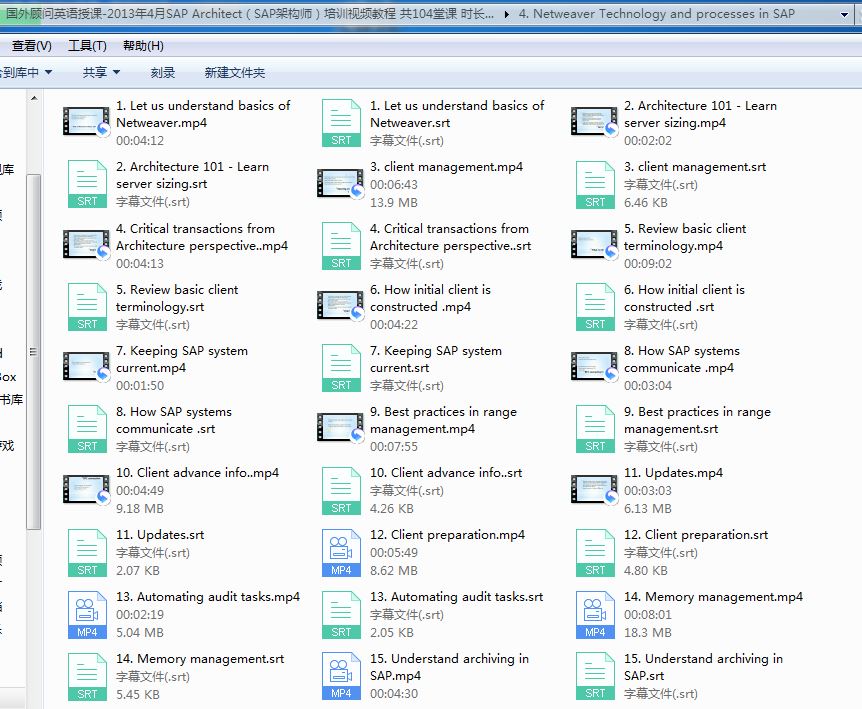Select file name 3. client management.mp4
This screenshot has width=862, height=709.
point(446,167)
